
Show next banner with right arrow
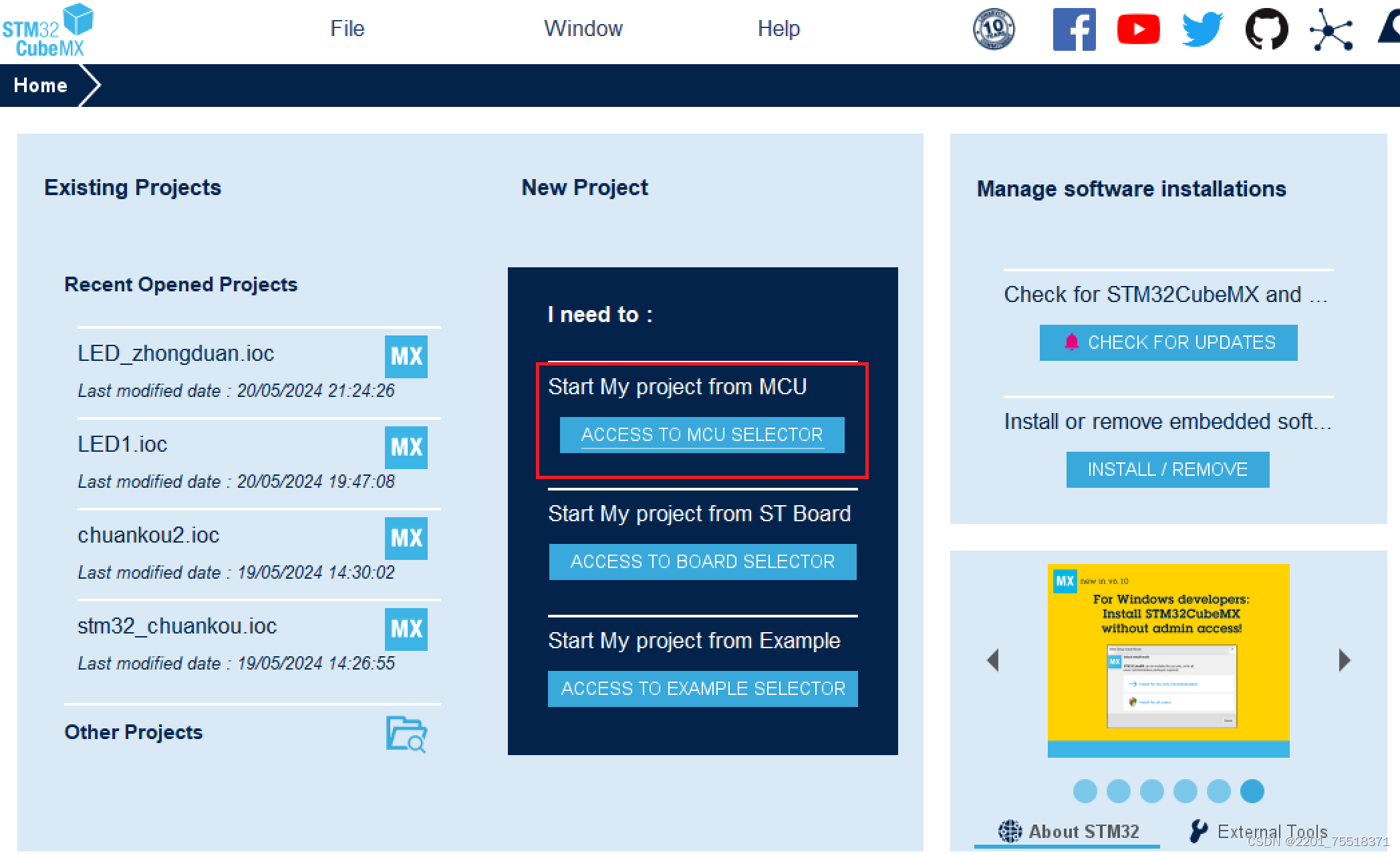tap(1345, 660)
